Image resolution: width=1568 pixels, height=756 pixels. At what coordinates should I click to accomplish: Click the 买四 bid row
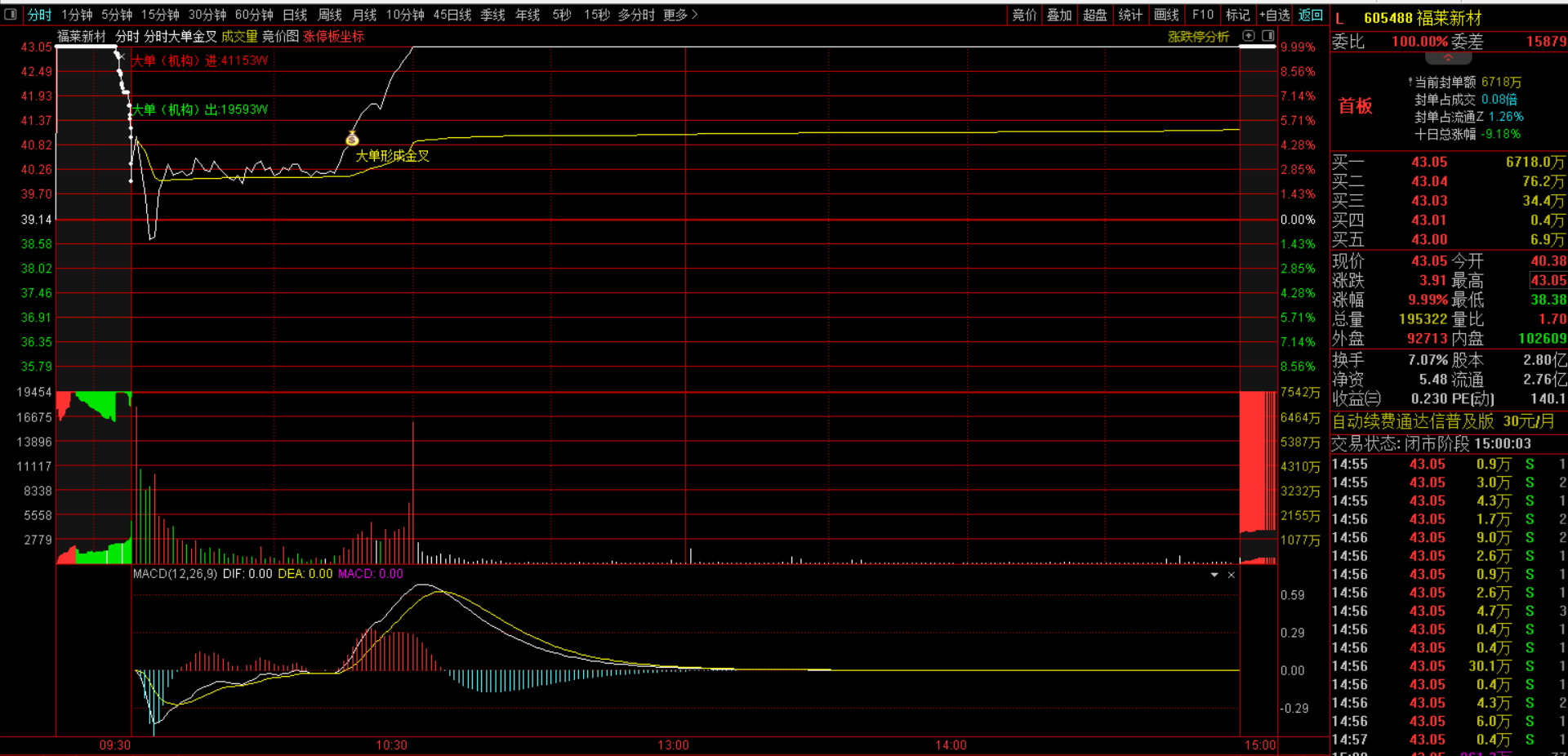coord(1449,220)
